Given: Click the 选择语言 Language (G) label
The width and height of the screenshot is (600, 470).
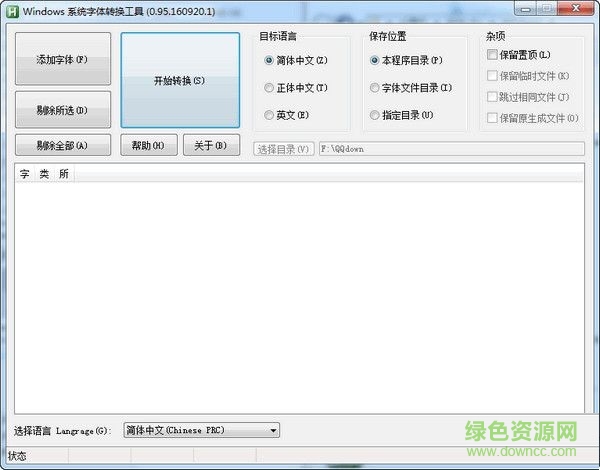Looking at the screenshot, I should 62,431.
